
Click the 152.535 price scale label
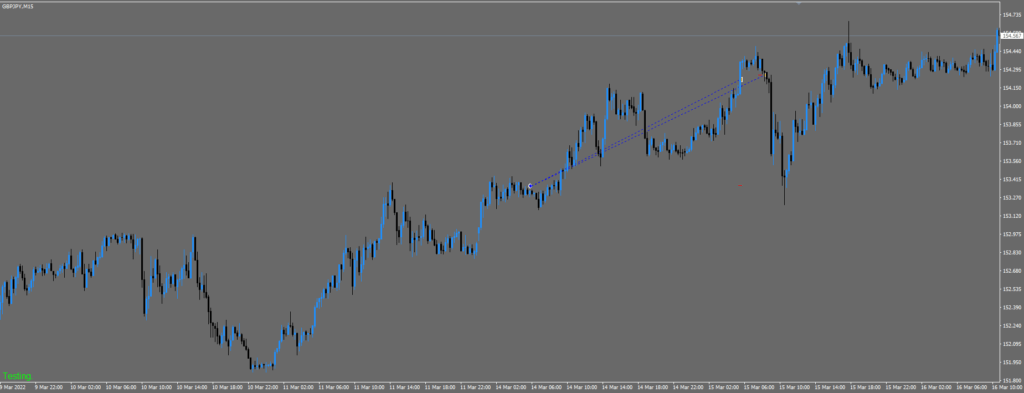coord(1012,289)
